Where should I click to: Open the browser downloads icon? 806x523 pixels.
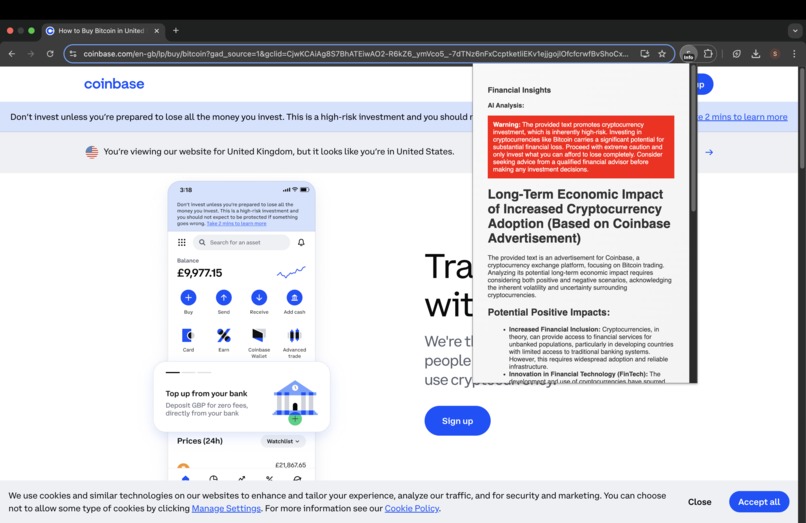[756, 53]
